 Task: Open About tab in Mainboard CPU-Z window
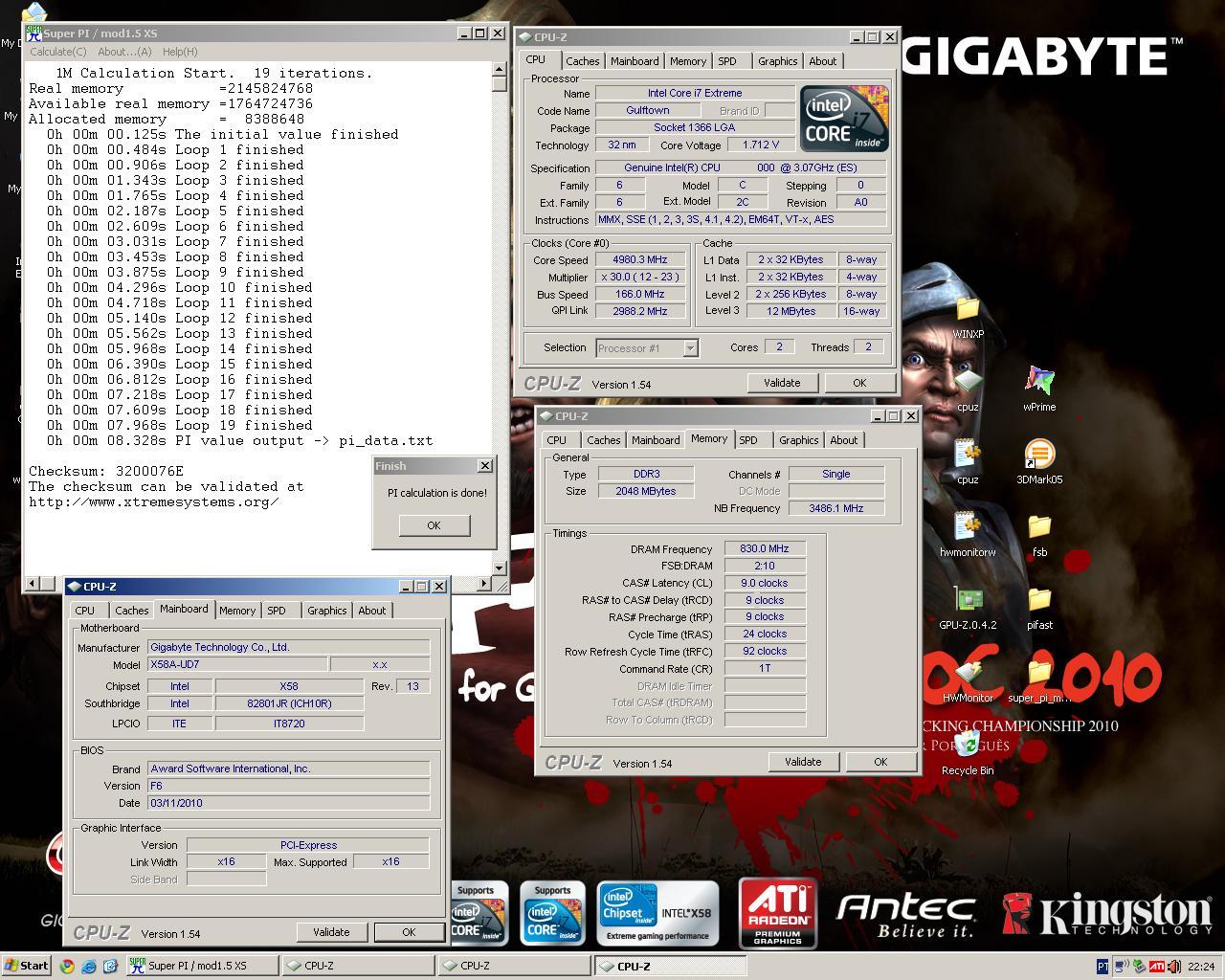pyautogui.click(x=372, y=611)
